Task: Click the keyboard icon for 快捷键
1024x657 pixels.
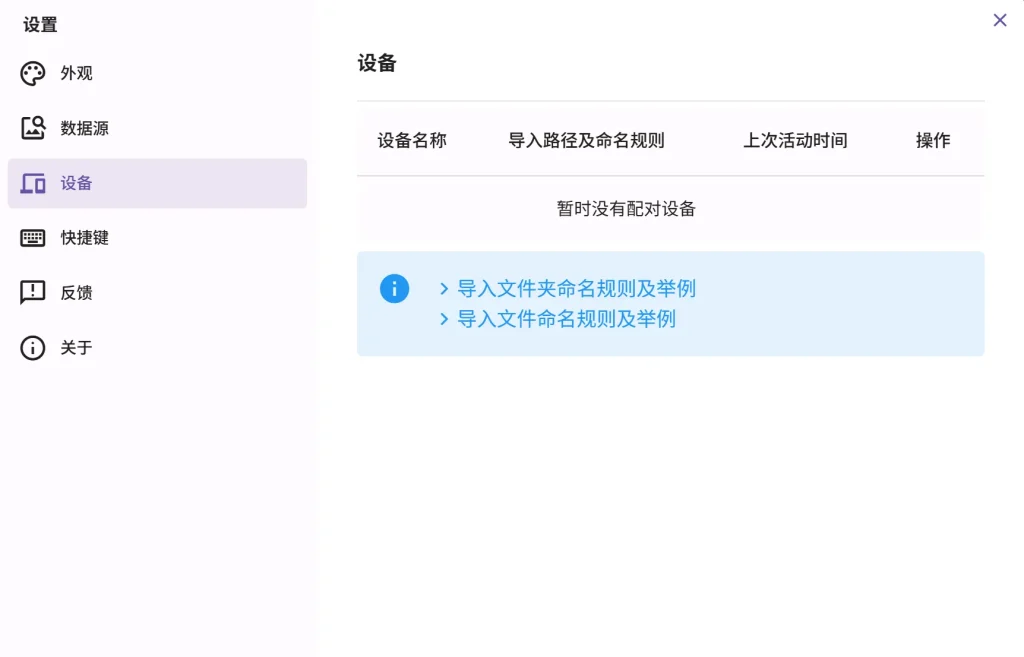Action: coord(33,238)
